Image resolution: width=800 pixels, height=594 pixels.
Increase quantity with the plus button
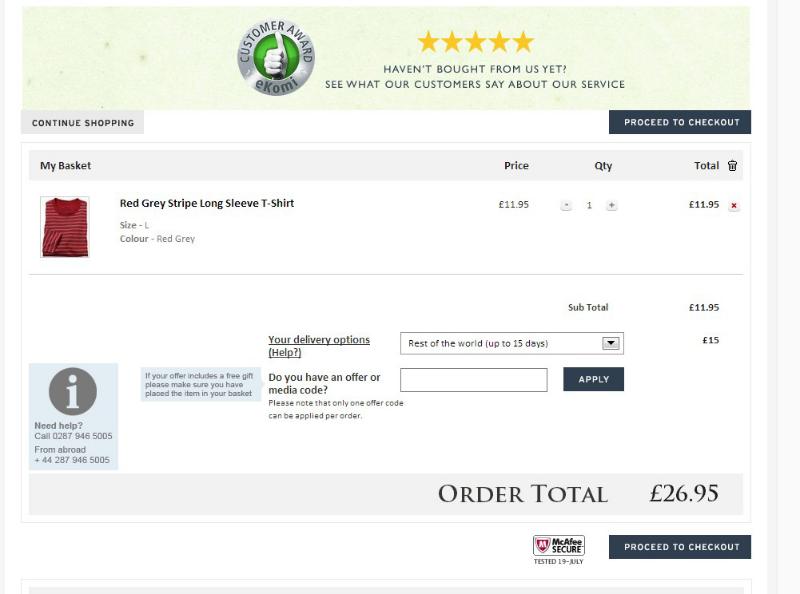[x=611, y=205]
